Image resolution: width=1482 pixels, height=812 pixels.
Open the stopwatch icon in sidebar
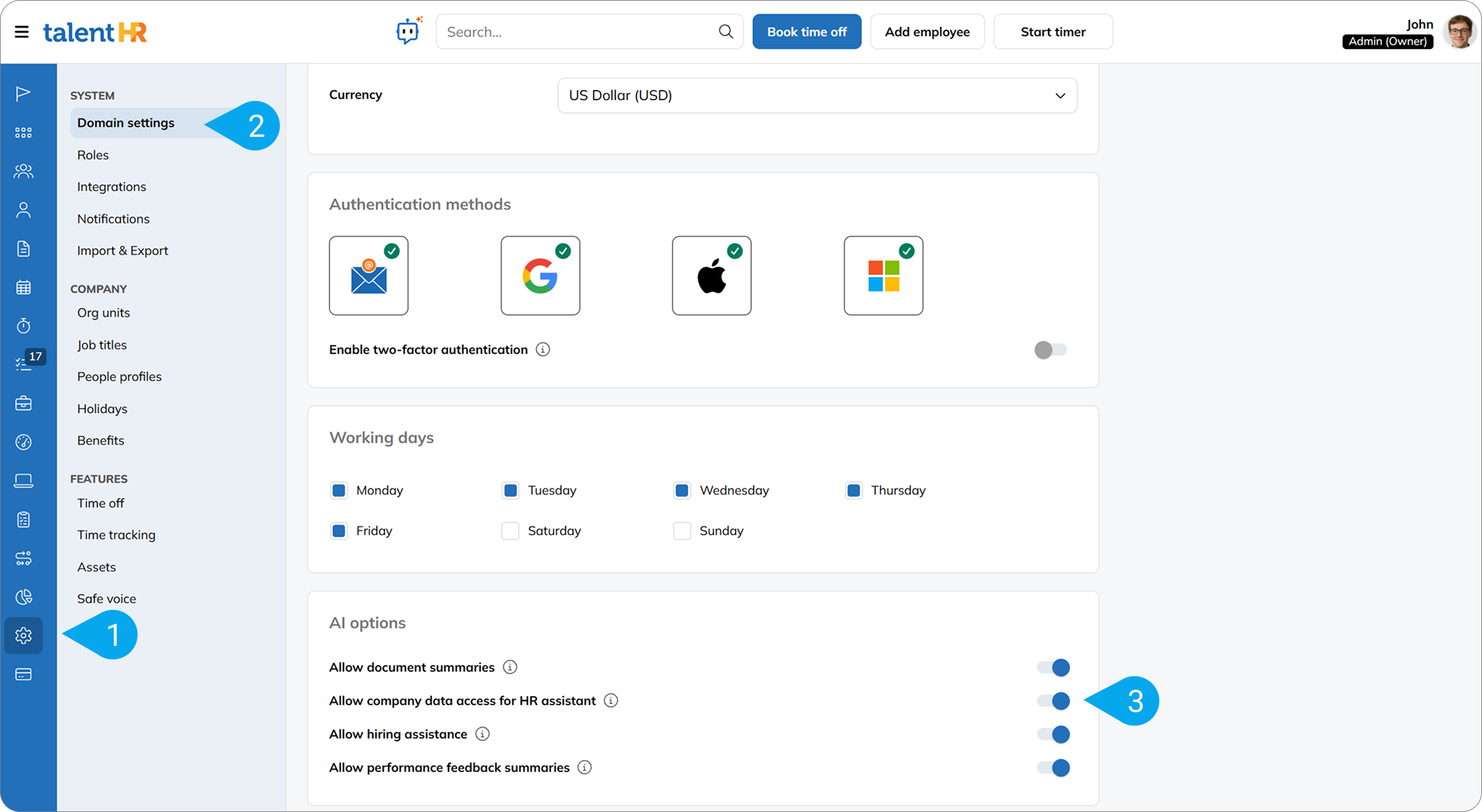tap(23, 326)
